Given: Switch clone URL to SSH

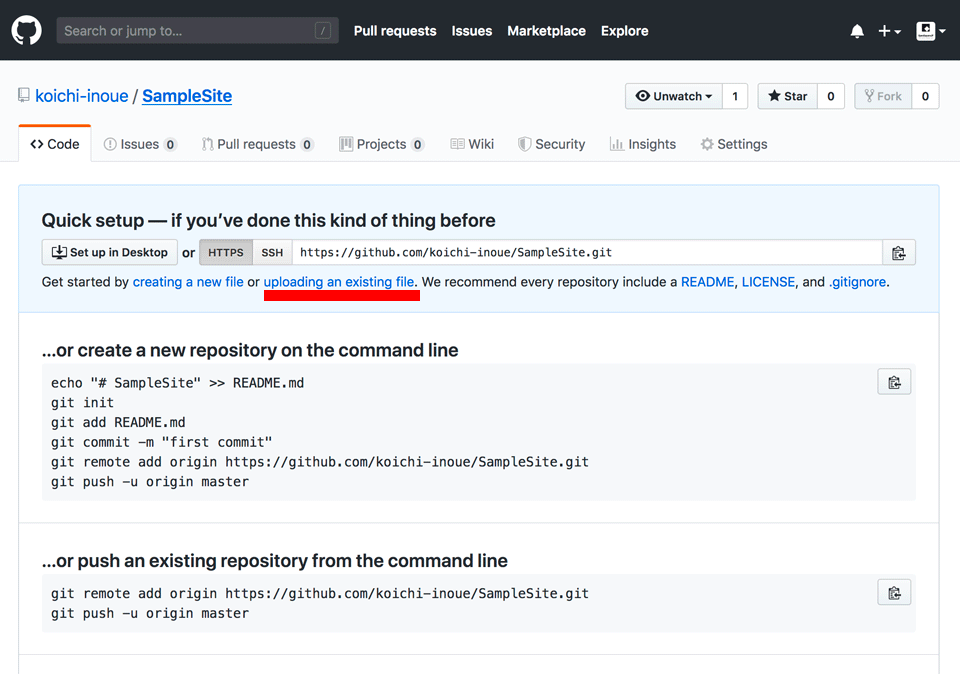Looking at the screenshot, I should pyautogui.click(x=272, y=253).
